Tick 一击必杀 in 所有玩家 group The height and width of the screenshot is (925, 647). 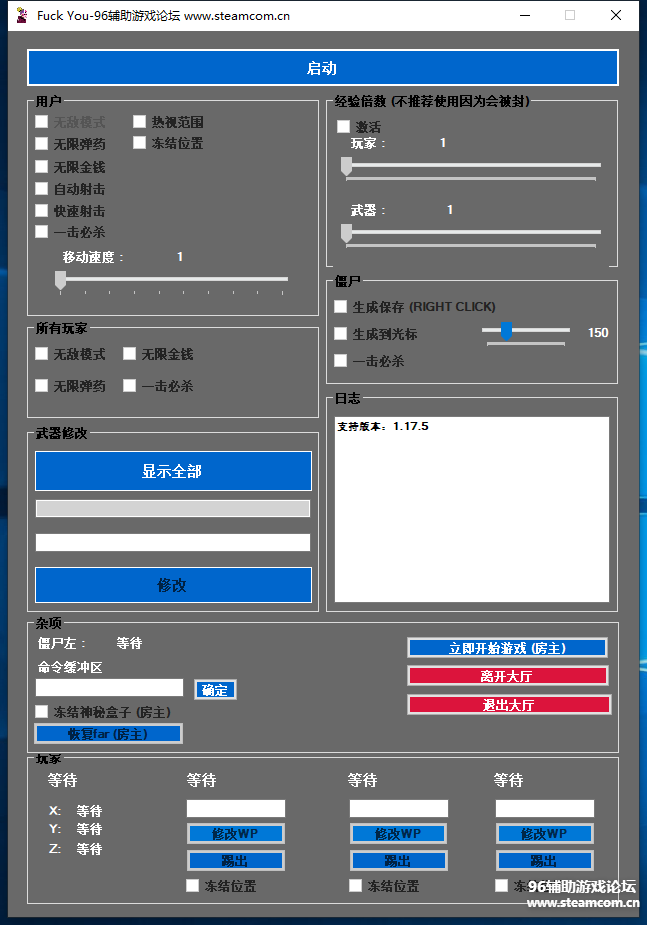coord(129,385)
